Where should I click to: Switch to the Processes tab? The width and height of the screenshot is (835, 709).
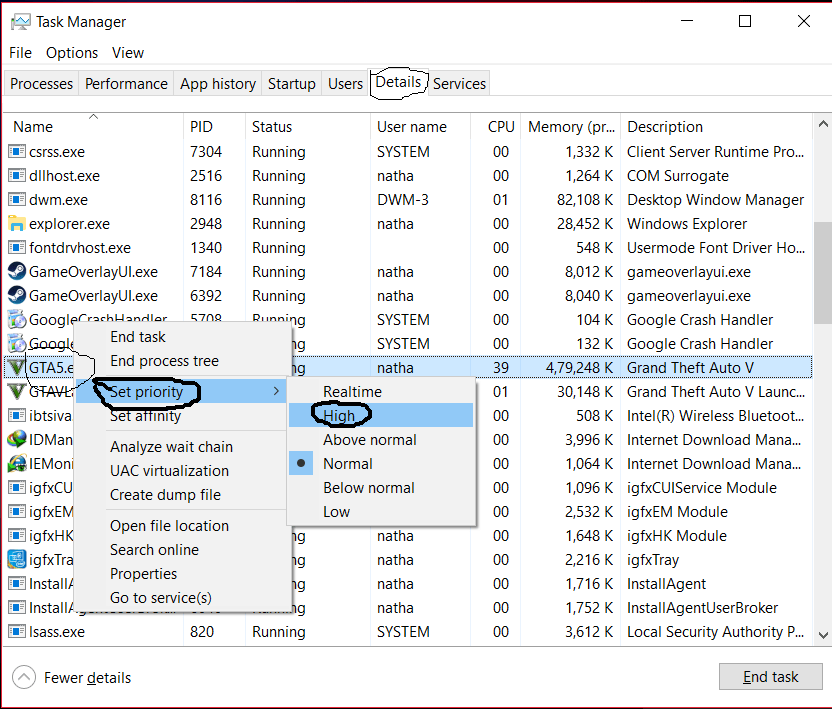[x=42, y=84]
